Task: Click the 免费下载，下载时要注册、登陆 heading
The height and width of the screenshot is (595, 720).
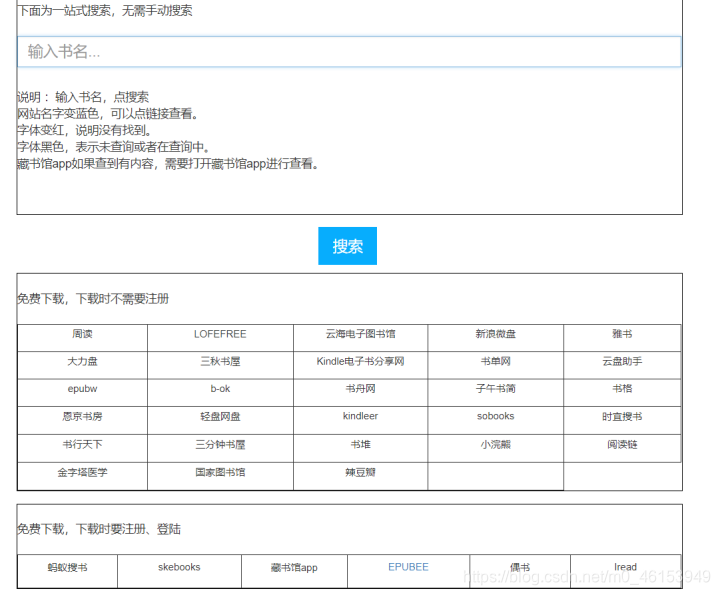Action: [99, 529]
